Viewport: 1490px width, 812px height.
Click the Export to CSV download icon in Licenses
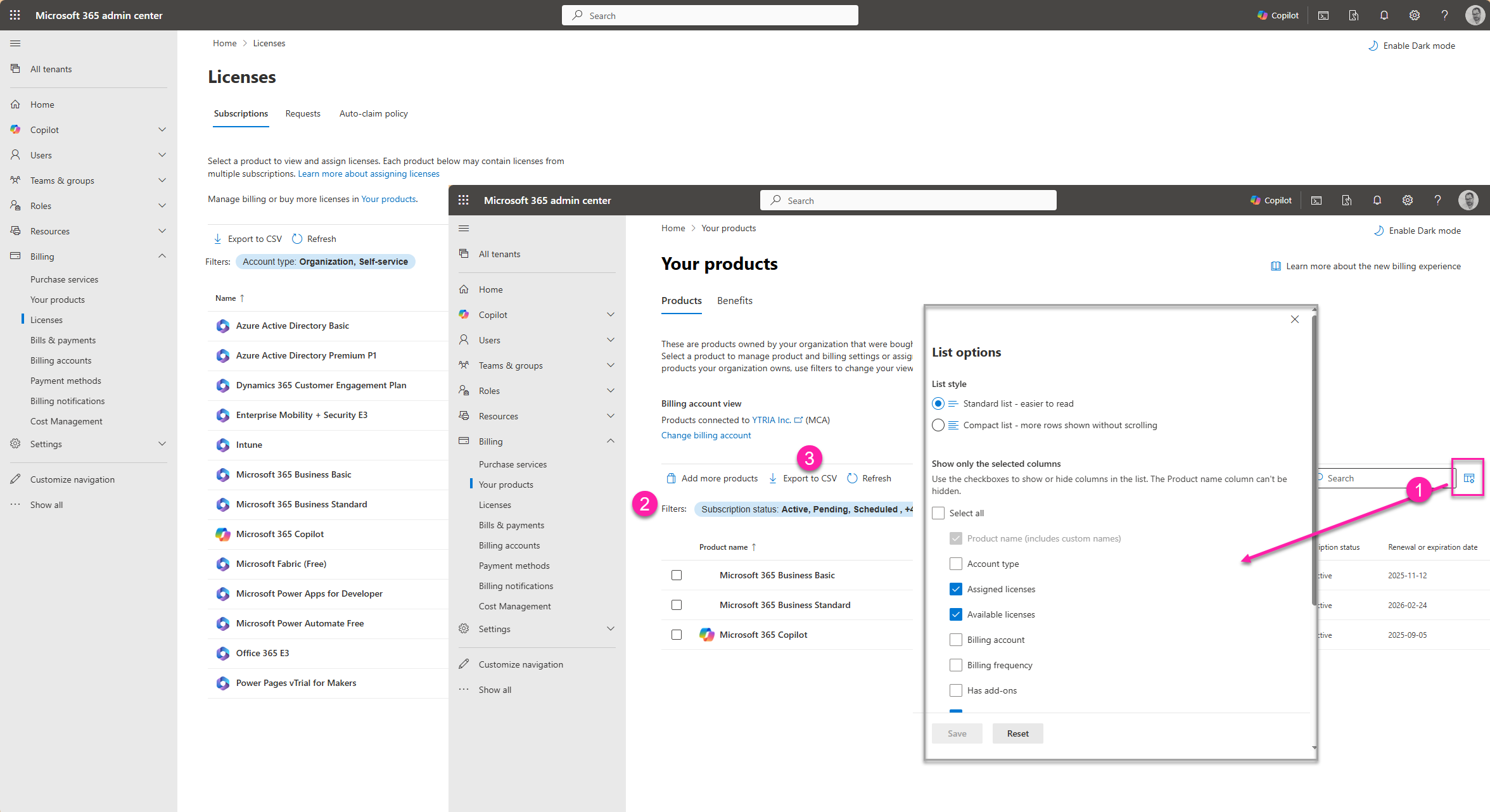click(218, 239)
